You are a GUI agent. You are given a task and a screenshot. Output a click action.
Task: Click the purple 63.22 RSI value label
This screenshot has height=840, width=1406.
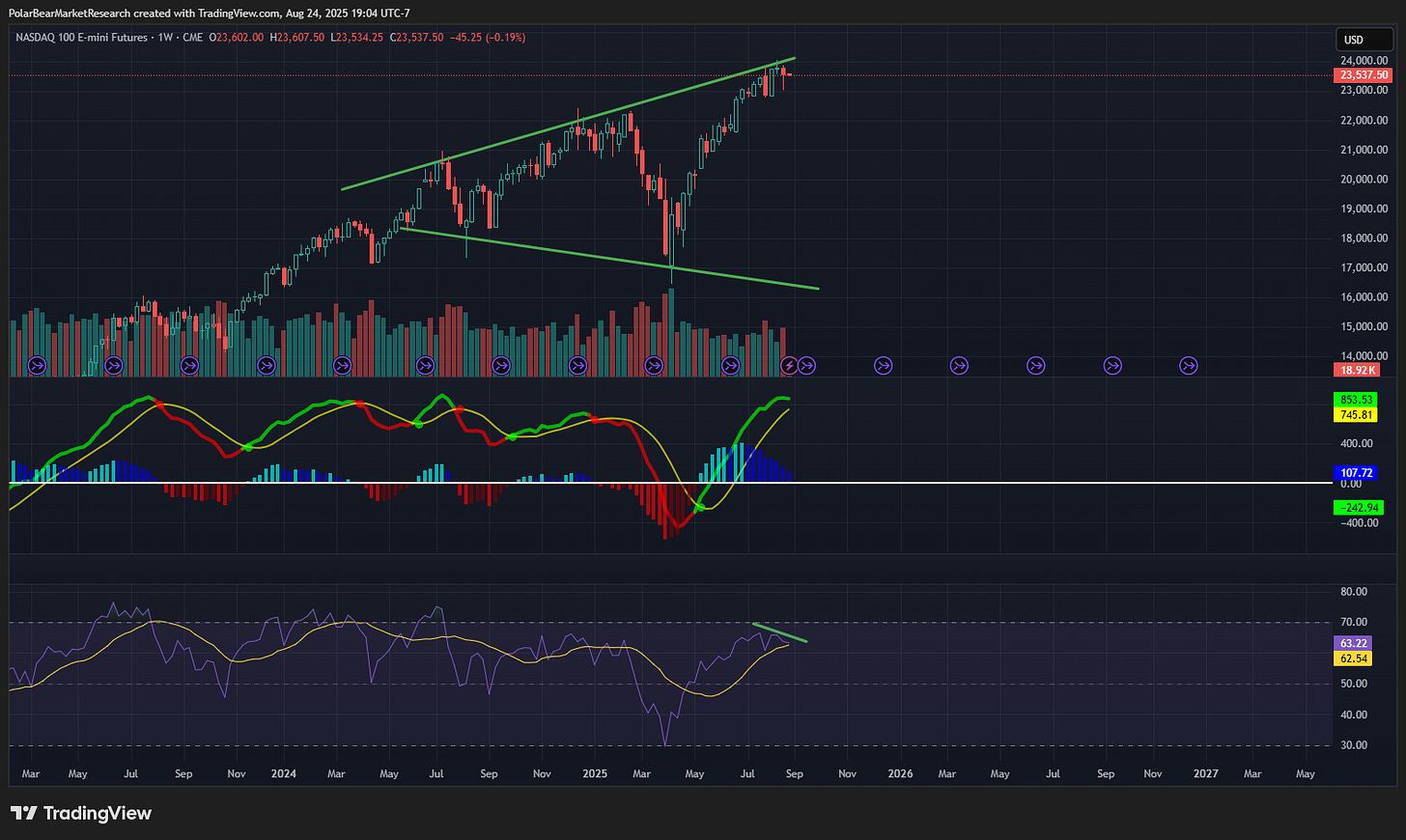pos(1353,643)
